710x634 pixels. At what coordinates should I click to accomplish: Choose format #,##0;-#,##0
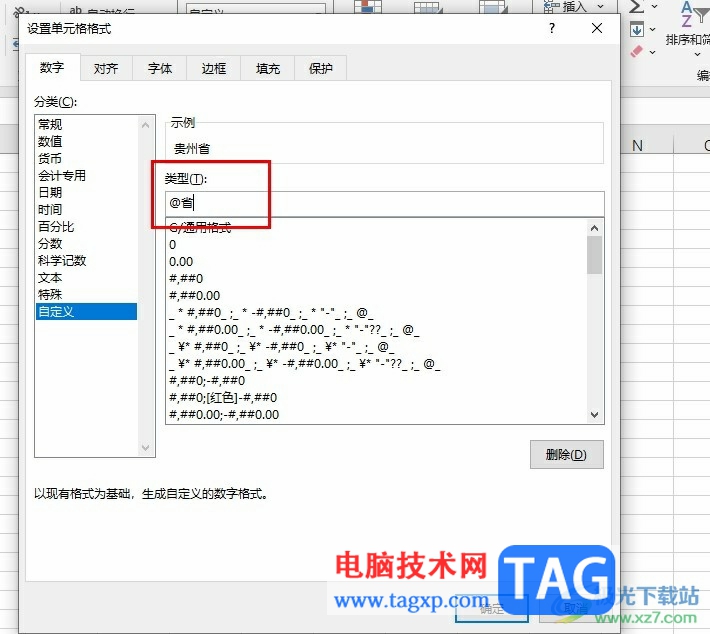[377, 381]
